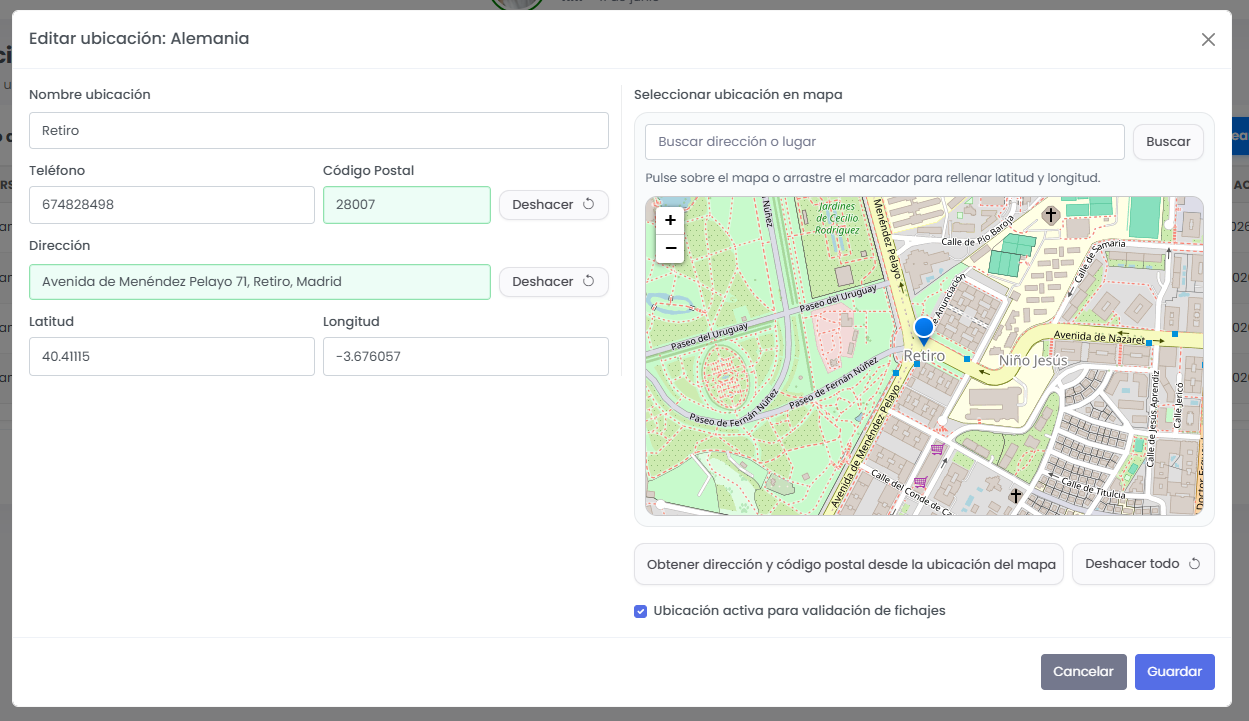
Task: Zoom in on the map
Action: (x=670, y=220)
